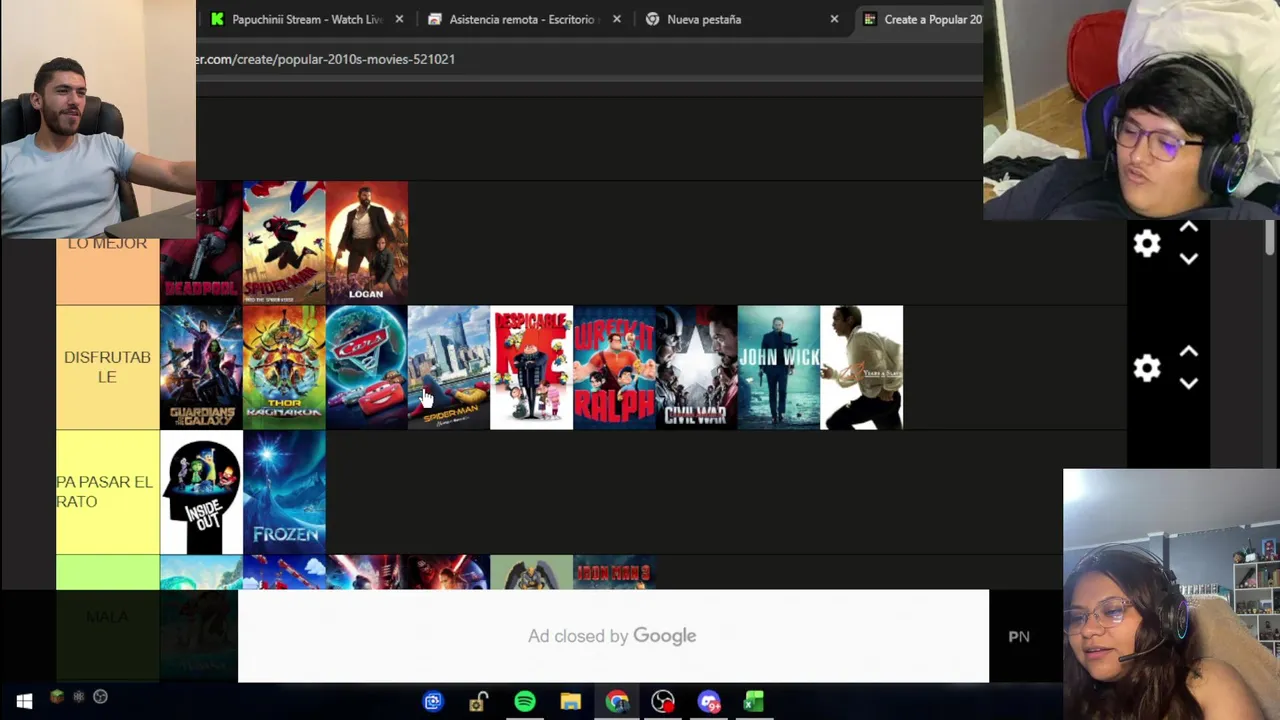Select the Inside Out poster
Screen dimensions: 1280x720
[201, 492]
